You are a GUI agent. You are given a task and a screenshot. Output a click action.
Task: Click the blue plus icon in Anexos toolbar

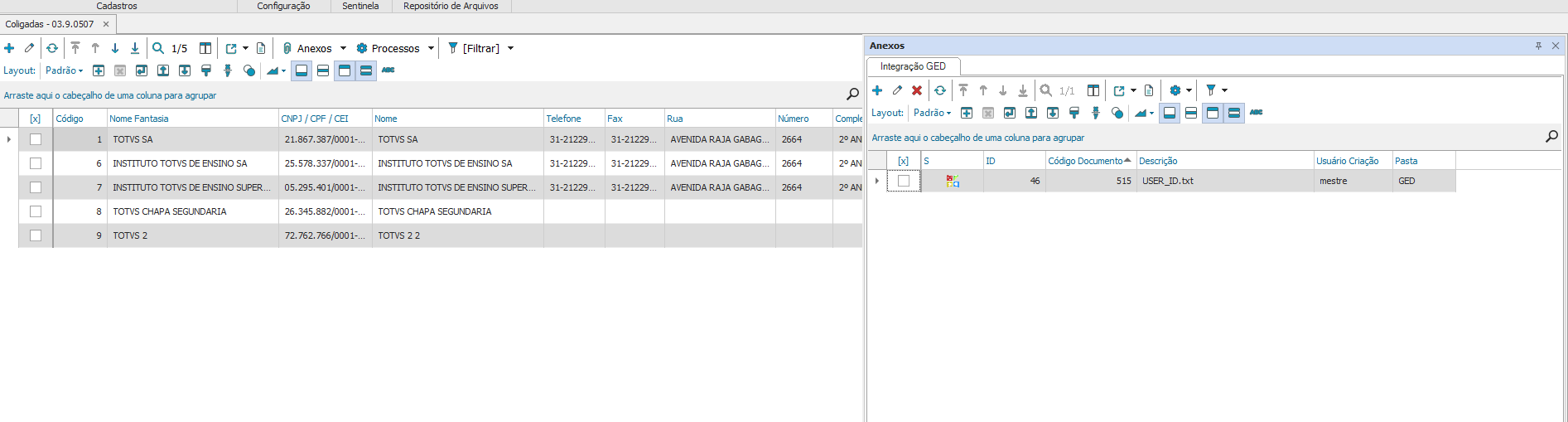point(877,90)
